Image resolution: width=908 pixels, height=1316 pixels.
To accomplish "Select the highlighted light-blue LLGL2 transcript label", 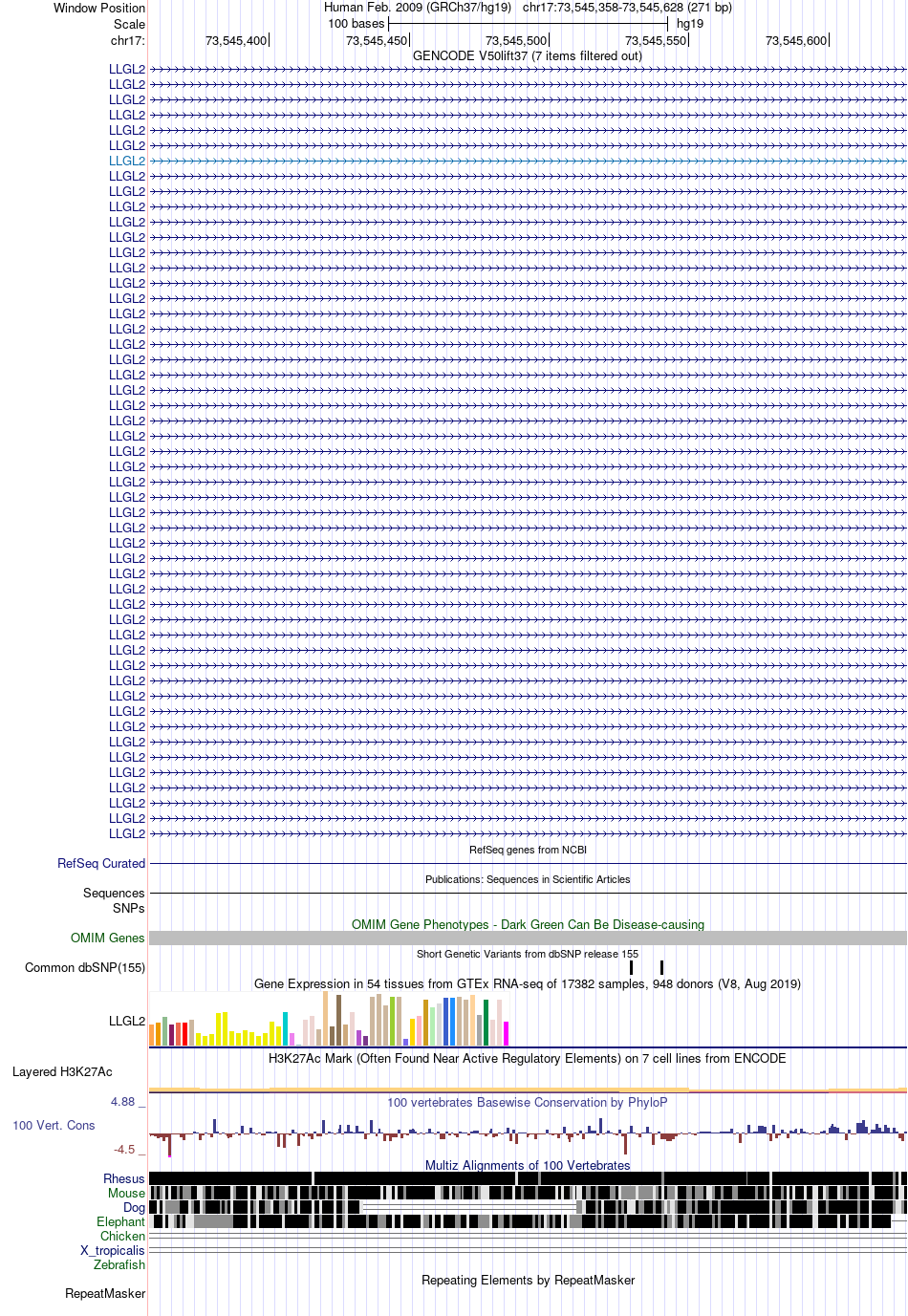I will [127, 161].
